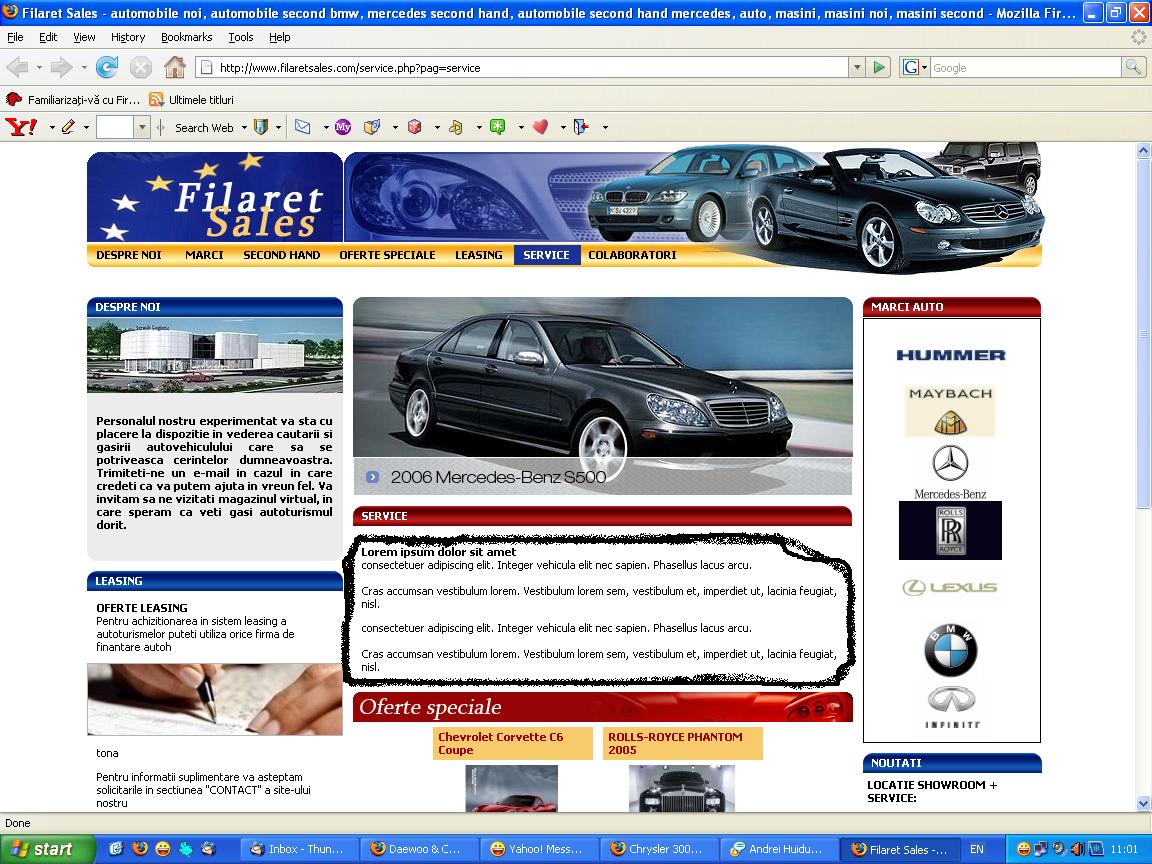Screen dimensions: 1152x864
Task: Click the red heart toolbar icon
Action: click(540, 127)
